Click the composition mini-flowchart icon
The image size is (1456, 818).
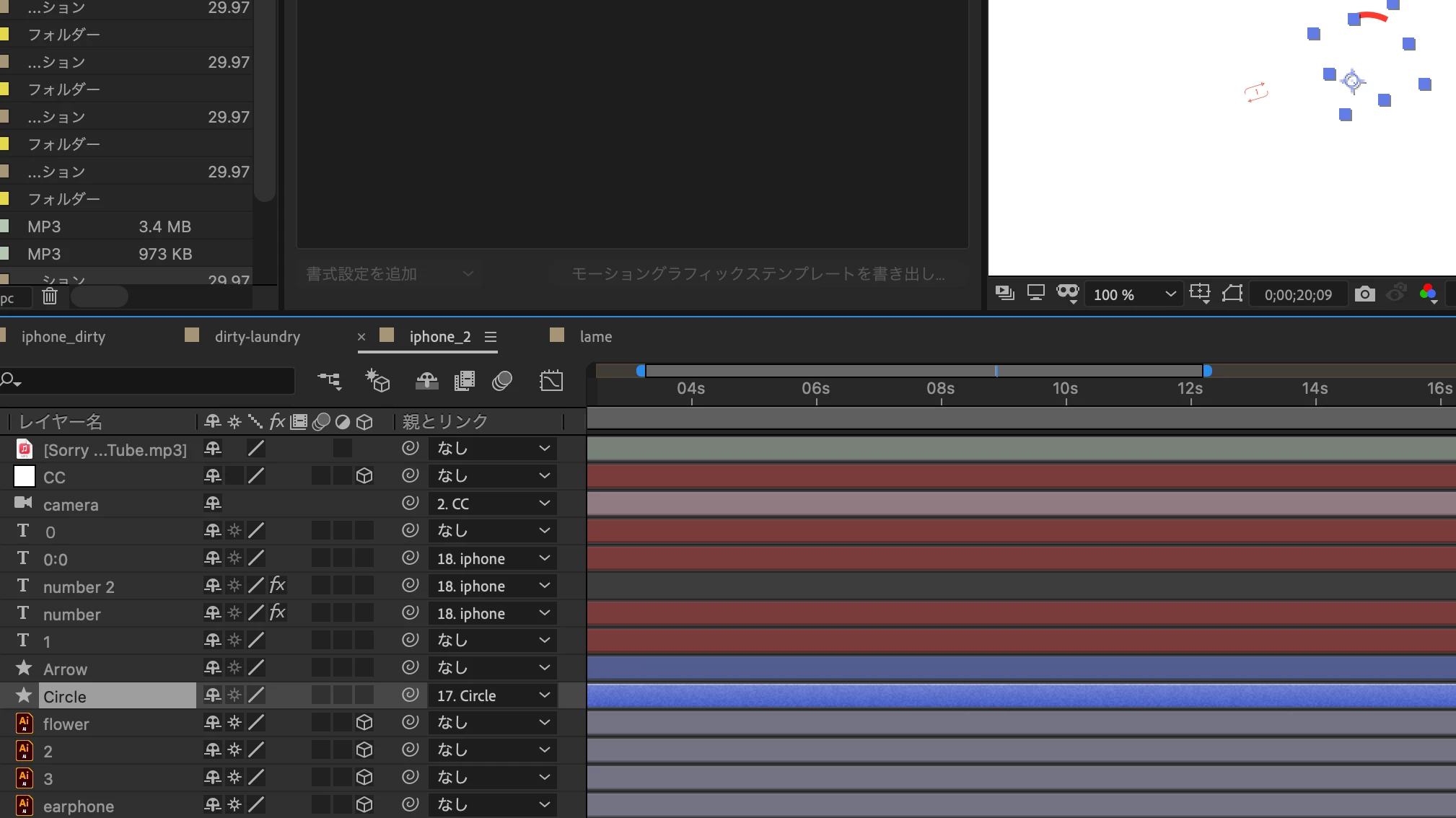[x=330, y=380]
